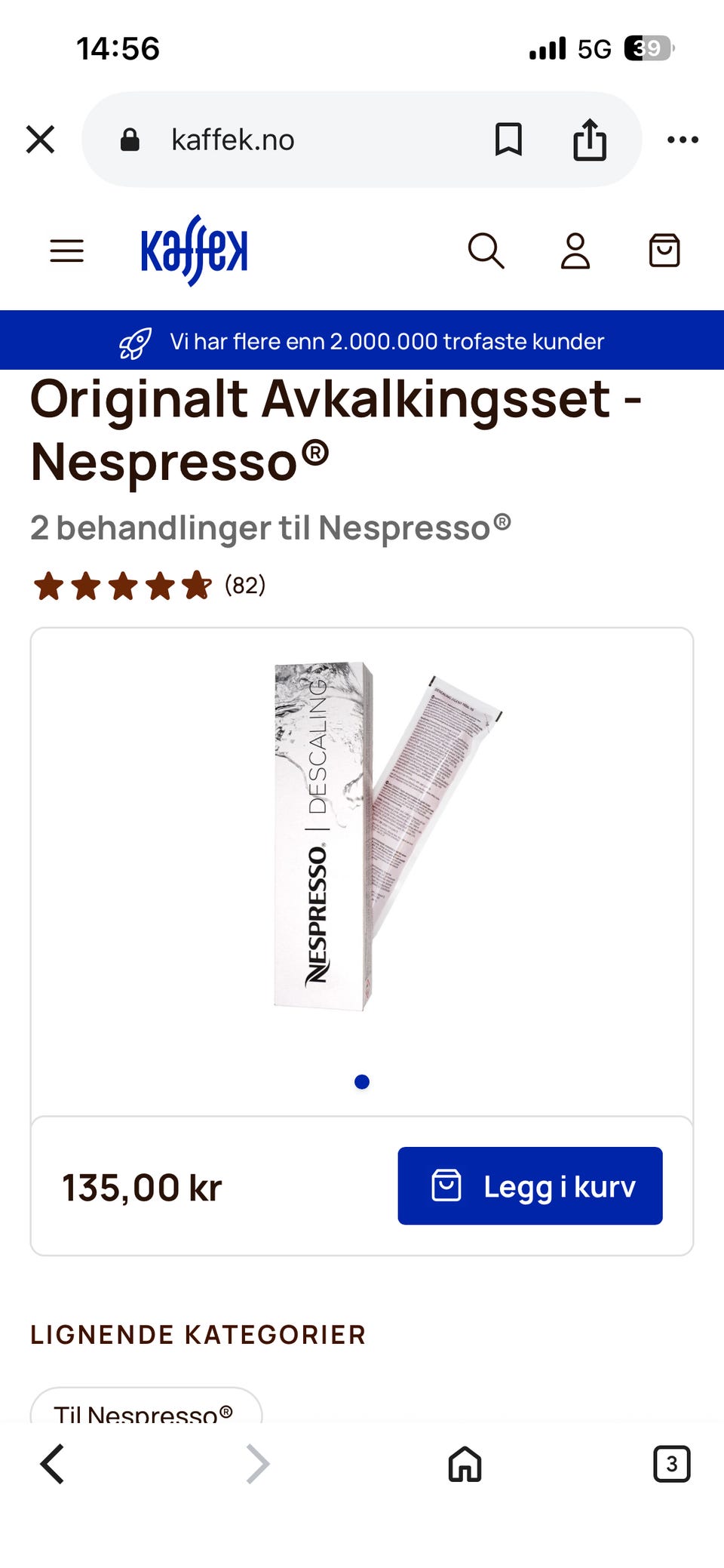Select the blue image carousel dot
Image resolution: width=724 pixels, height=1568 pixels.
tap(362, 1082)
